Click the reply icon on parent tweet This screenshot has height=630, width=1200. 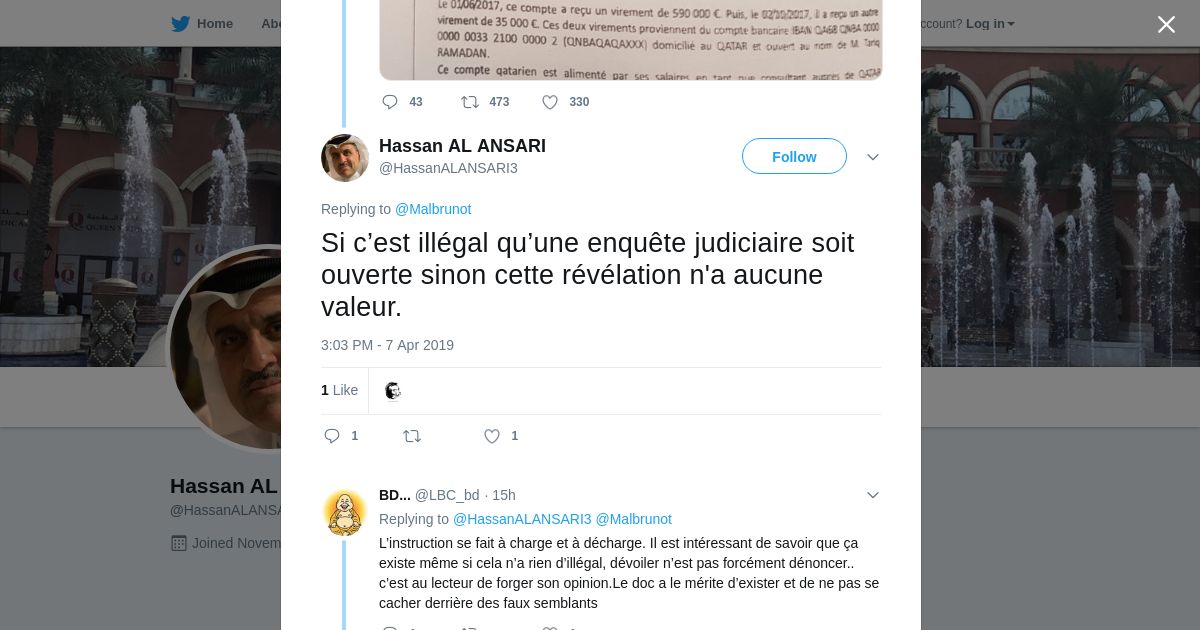pyautogui.click(x=390, y=102)
